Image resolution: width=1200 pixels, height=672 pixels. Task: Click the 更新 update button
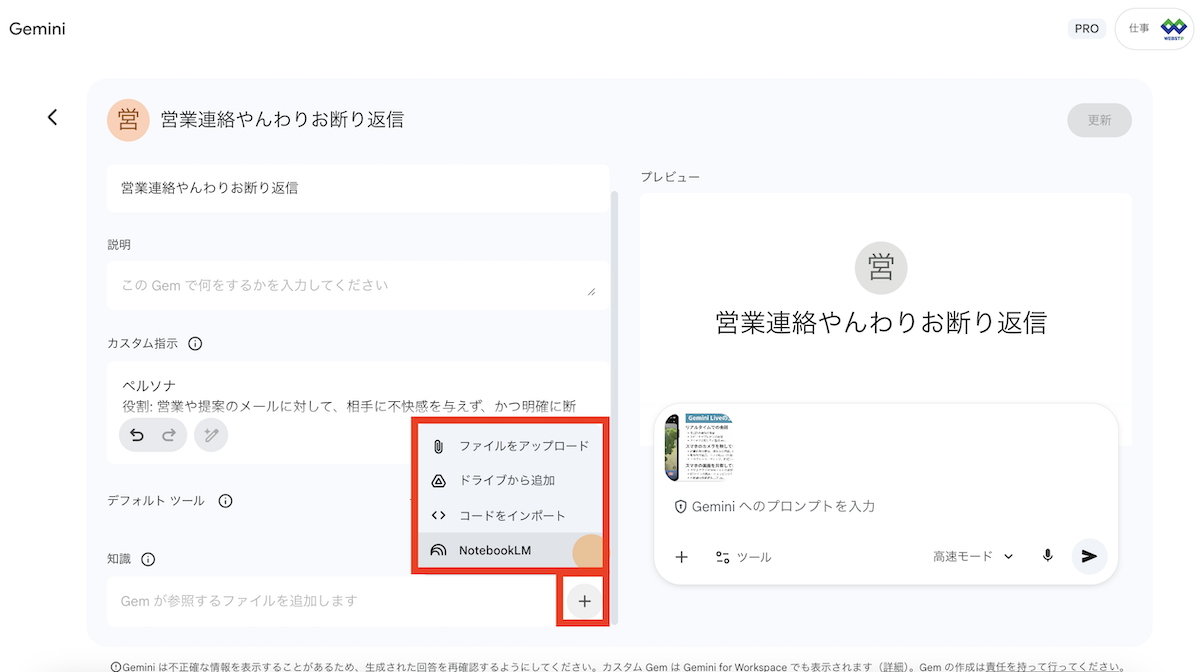[1099, 119]
